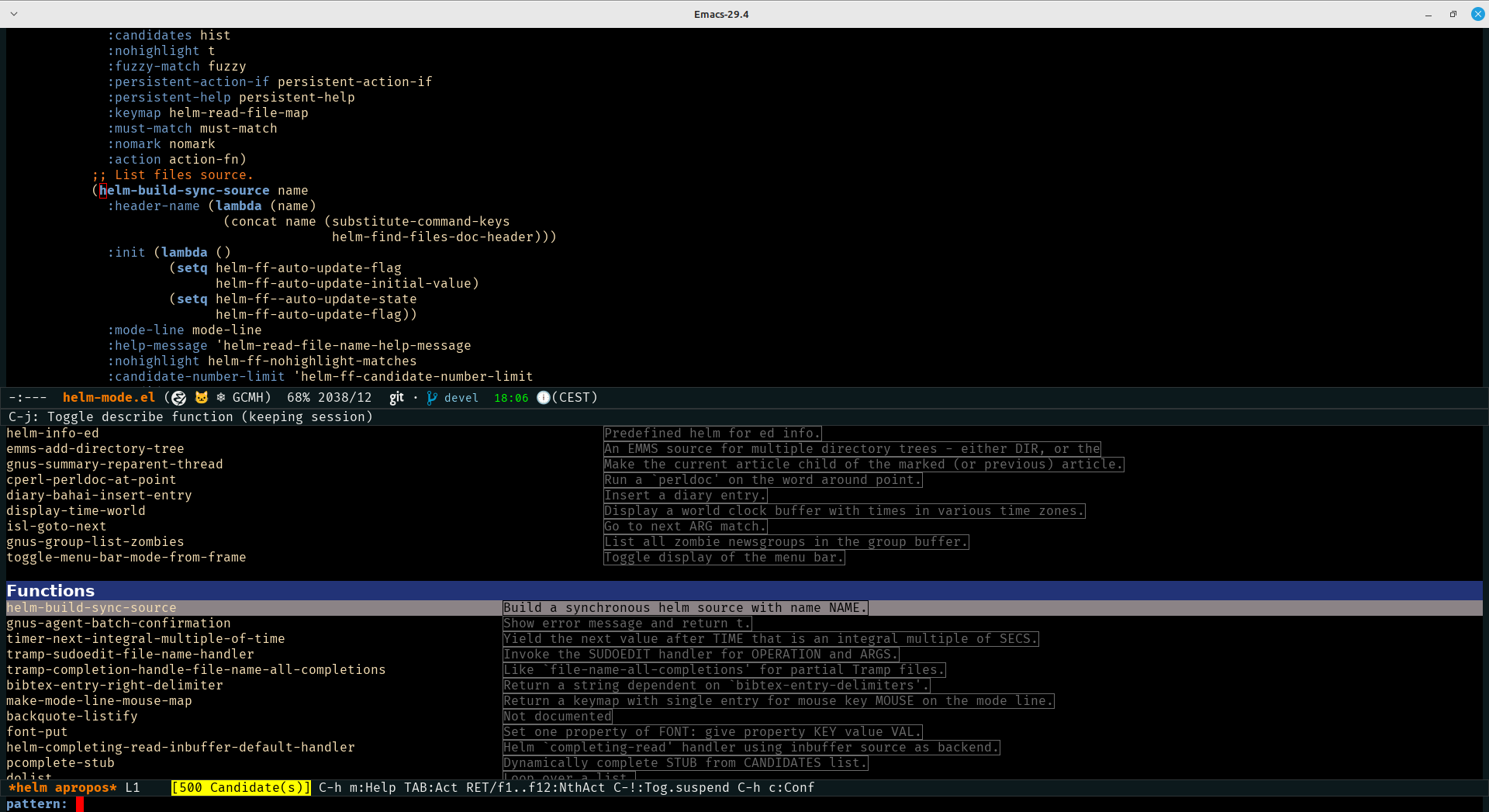Viewport: 1489px width, 812px height.
Task: Click the :header-name keyword in the code
Action: click(154, 206)
